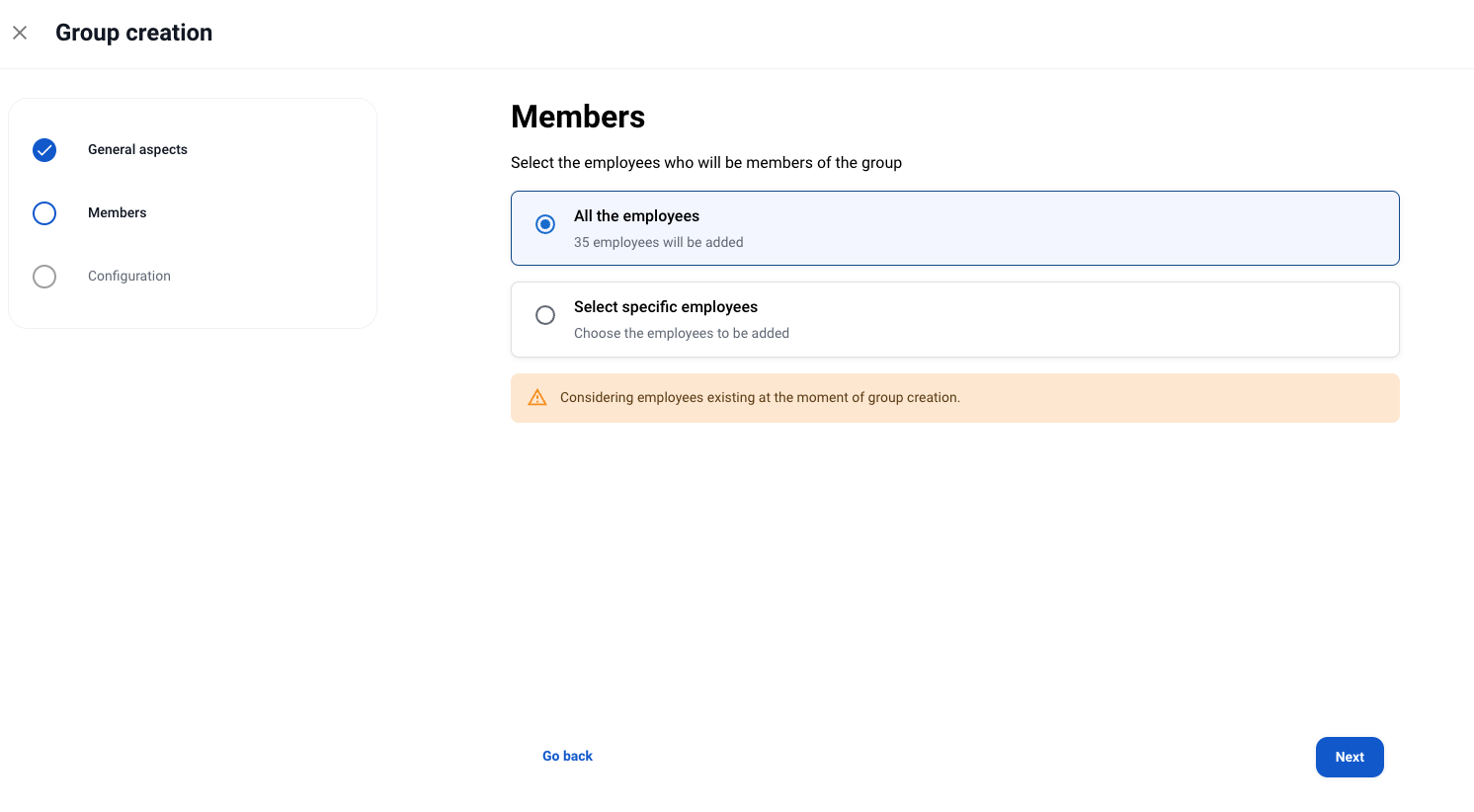Screen dimensions: 1474x812
Task: Click the Members step circle icon
Action: 44,213
